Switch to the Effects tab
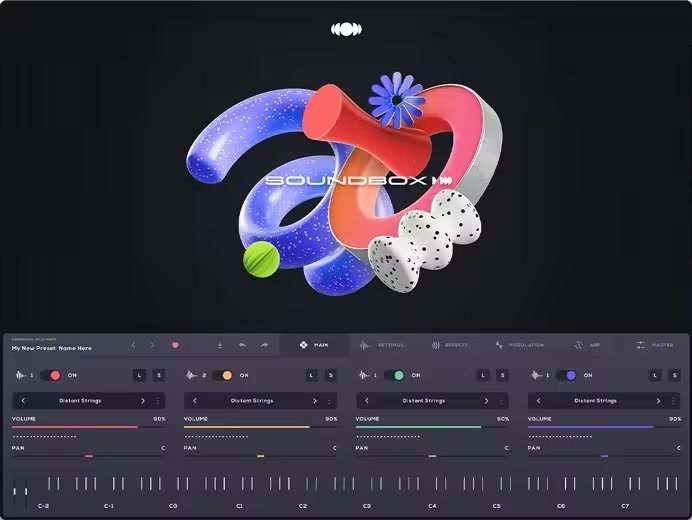 450,345
